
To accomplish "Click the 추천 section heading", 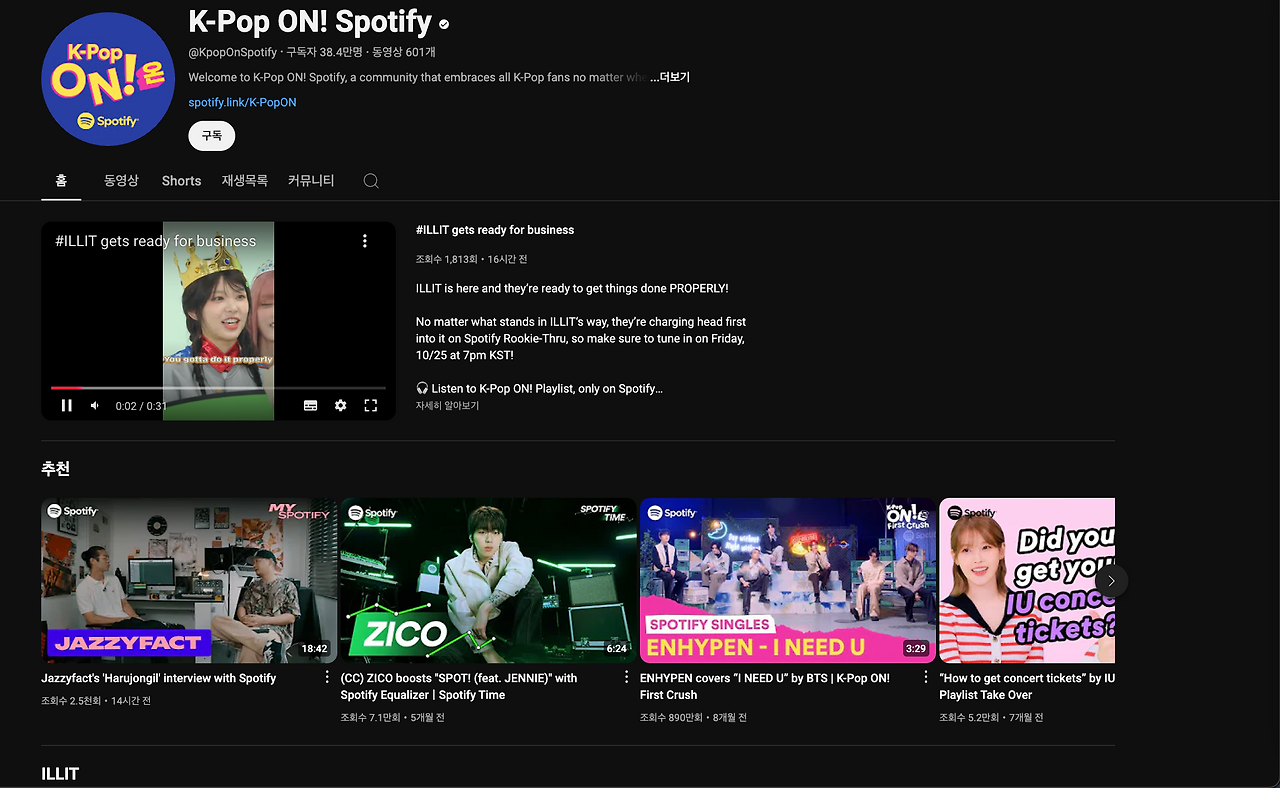I will tap(55, 469).
